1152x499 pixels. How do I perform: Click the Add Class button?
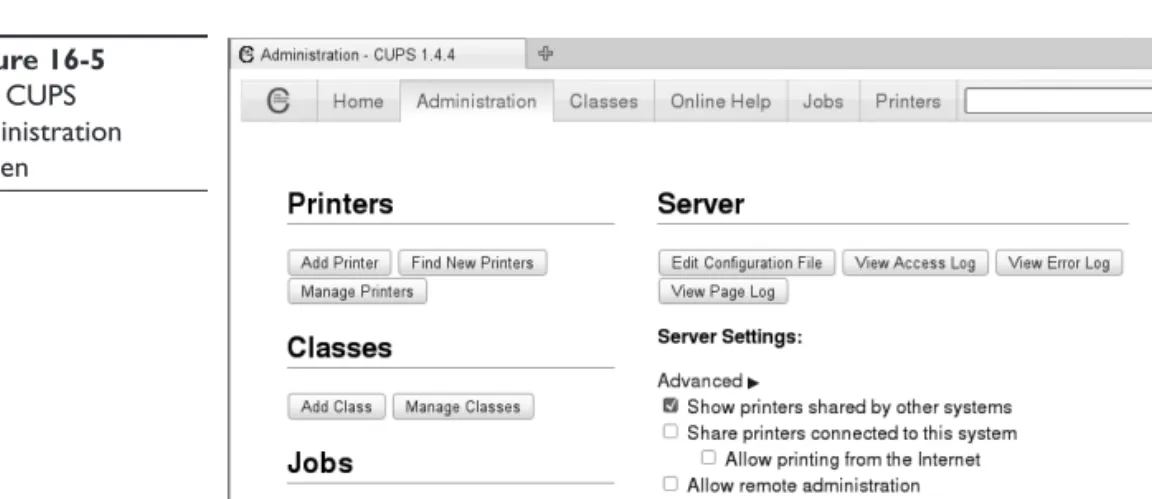point(336,407)
